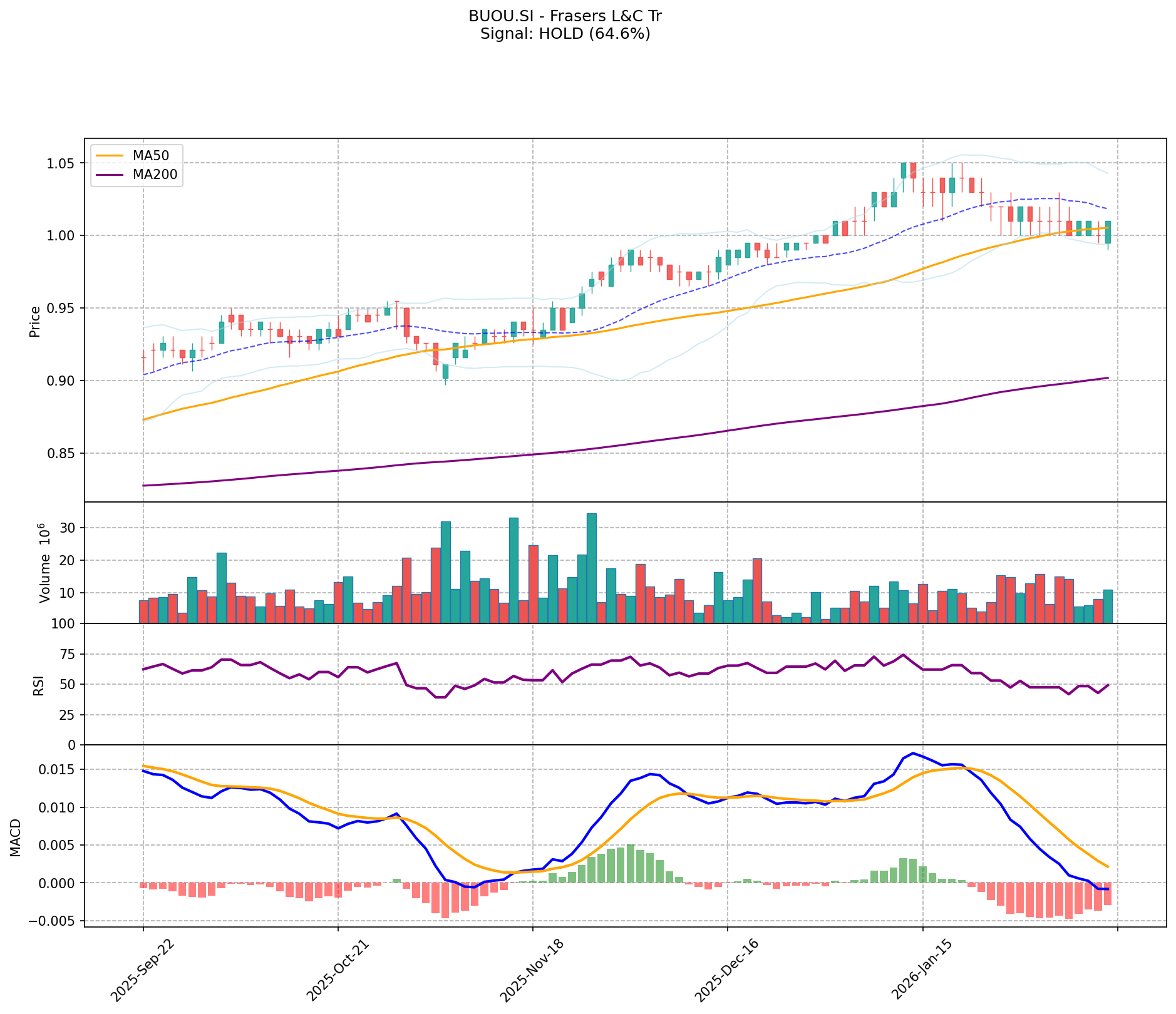1176x1014 pixels.
Task: Click the BUOU.SI - Frasers L&C Tr title
Action: tap(565, 16)
